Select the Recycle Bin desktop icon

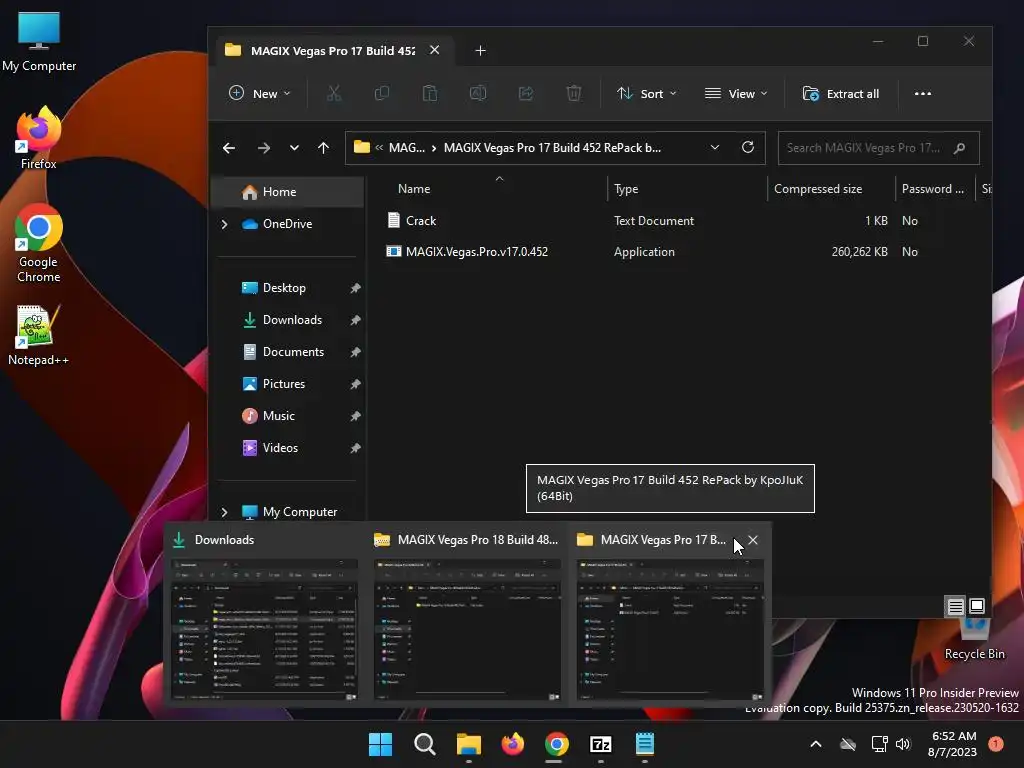point(974,640)
